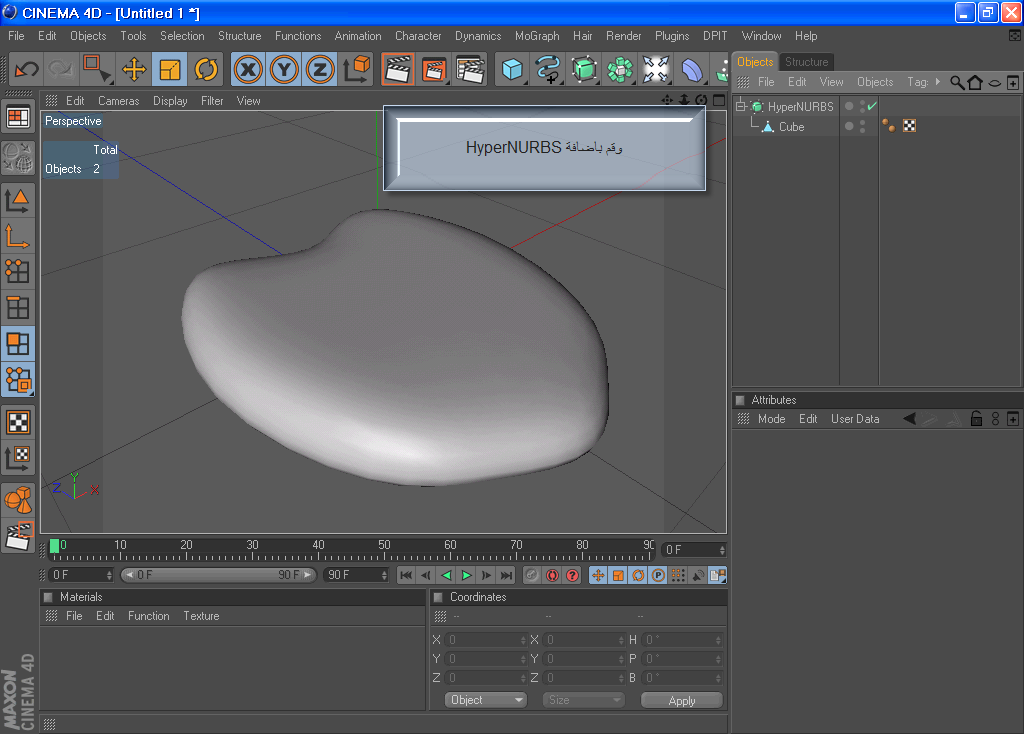The height and width of the screenshot is (734, 1024).
Task: Open the Character menu
Action: pyautogui.click(x=418, y=36)
